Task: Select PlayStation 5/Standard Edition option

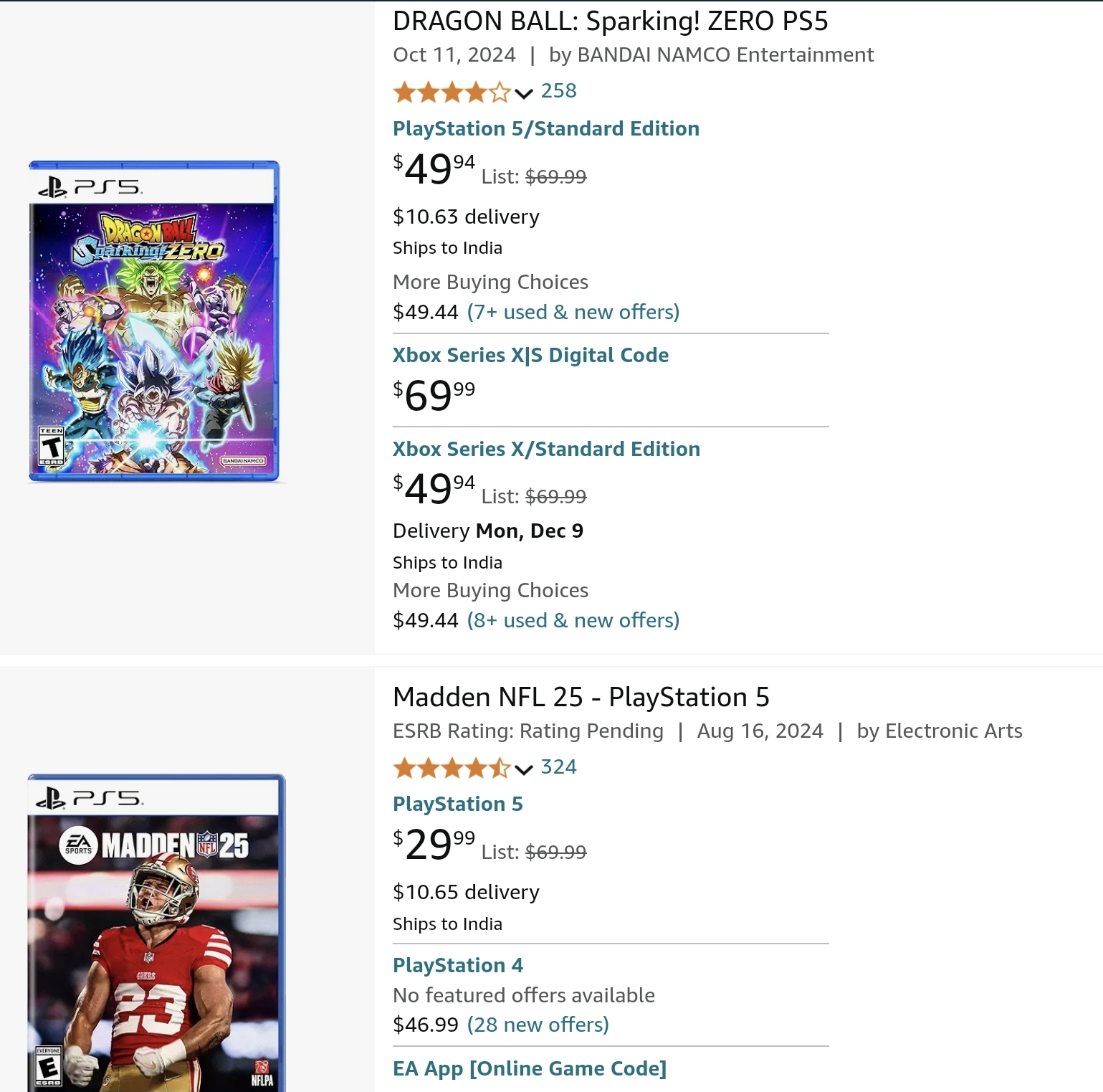Action: [x=545, y=129]
